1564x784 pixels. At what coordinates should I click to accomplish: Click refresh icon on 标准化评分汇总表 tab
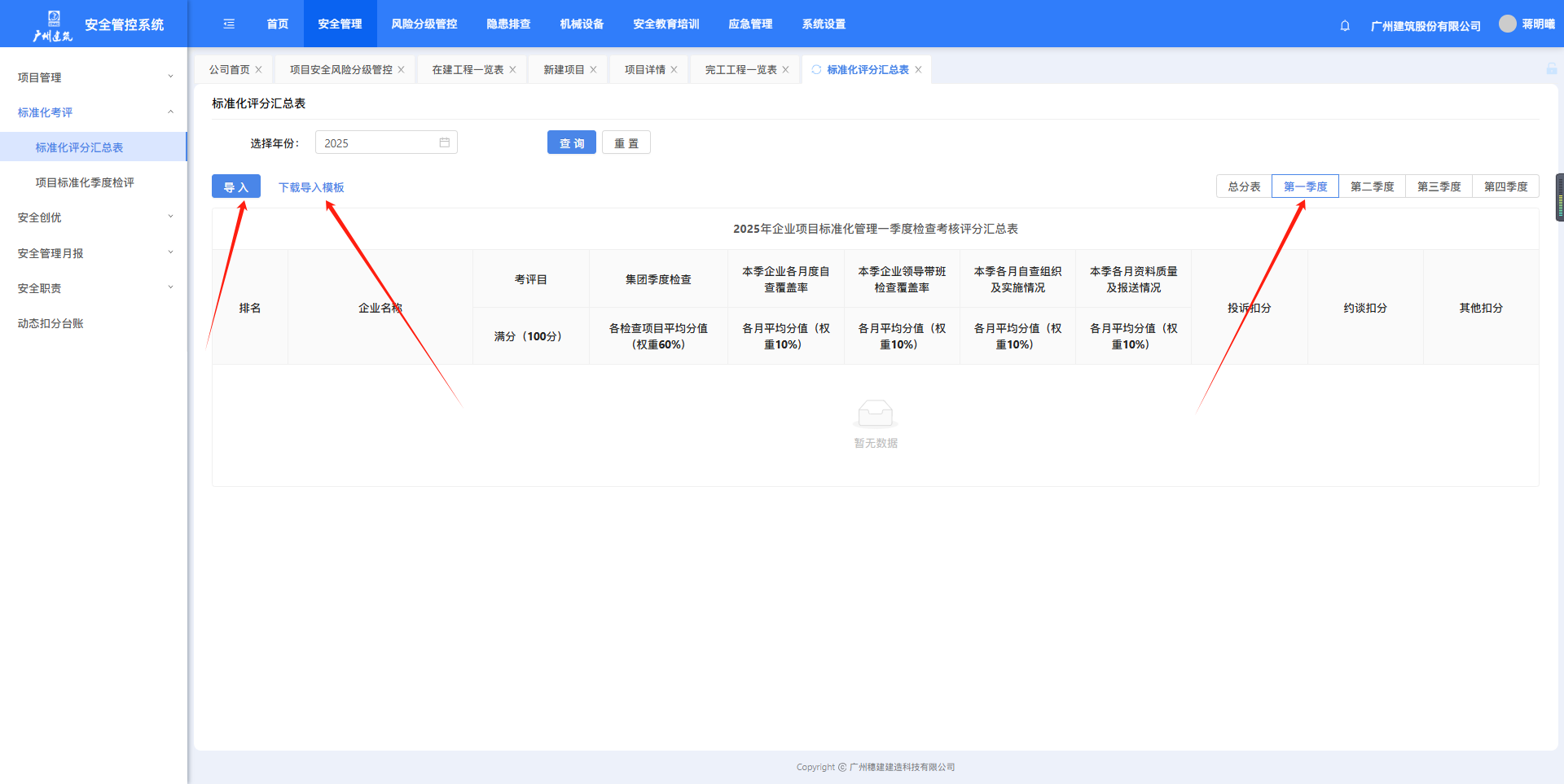coord(816,70)
